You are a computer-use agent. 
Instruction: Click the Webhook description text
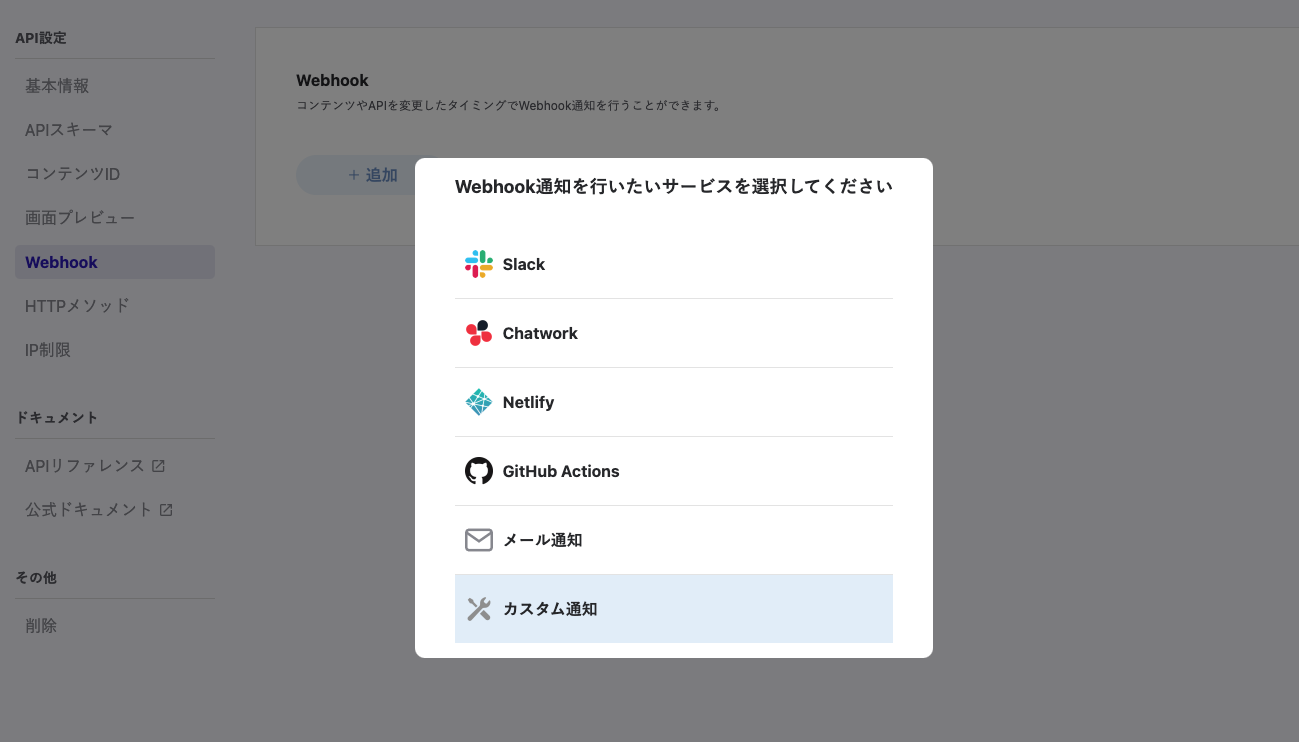509,105
